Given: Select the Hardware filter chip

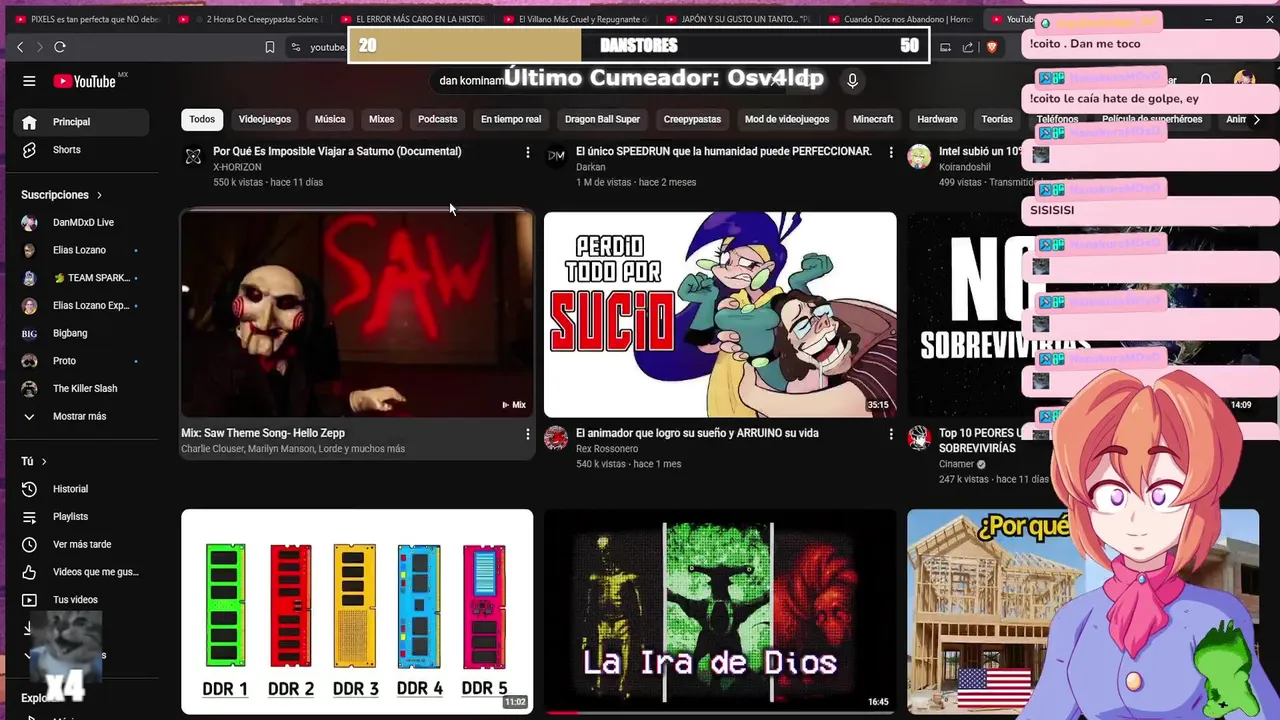Looking at the screenshot, I should pyautogui.click(x=937, y=119).
